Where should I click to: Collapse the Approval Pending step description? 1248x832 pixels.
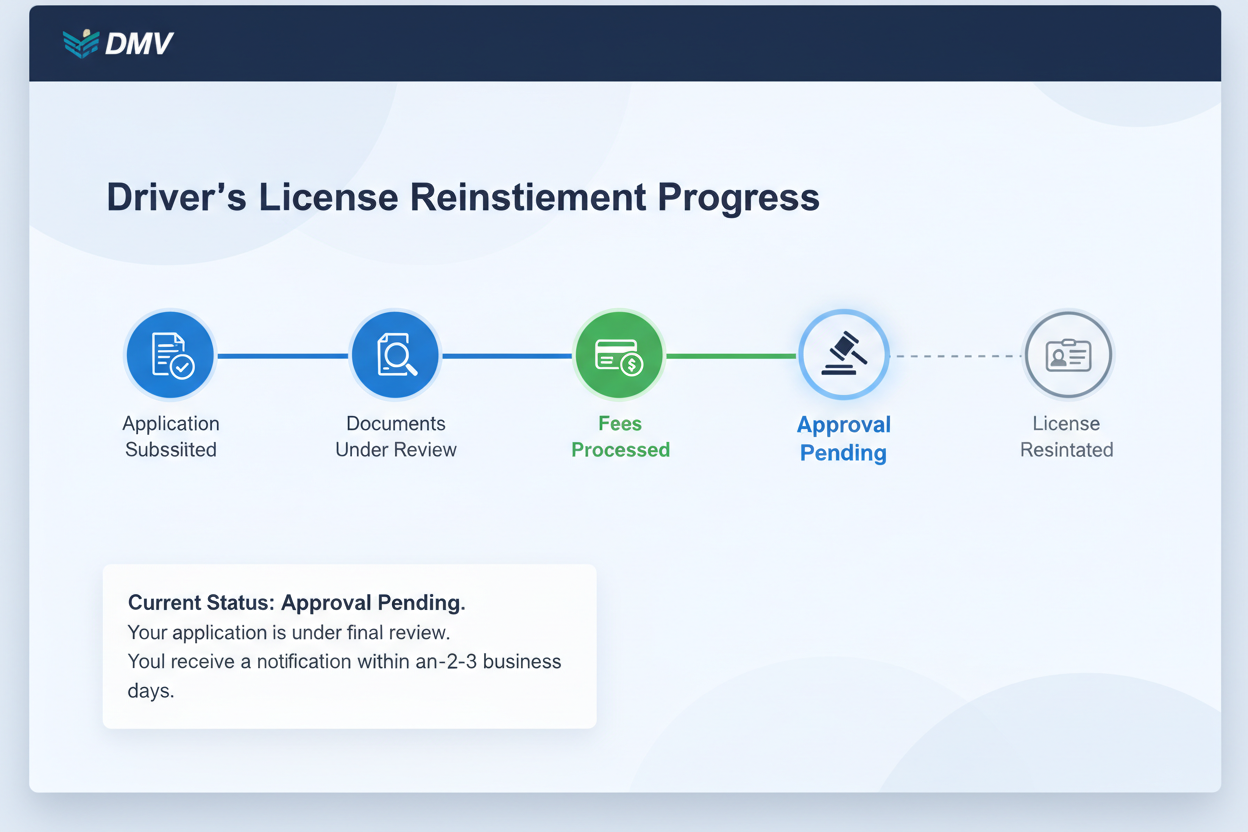(843, 438)
